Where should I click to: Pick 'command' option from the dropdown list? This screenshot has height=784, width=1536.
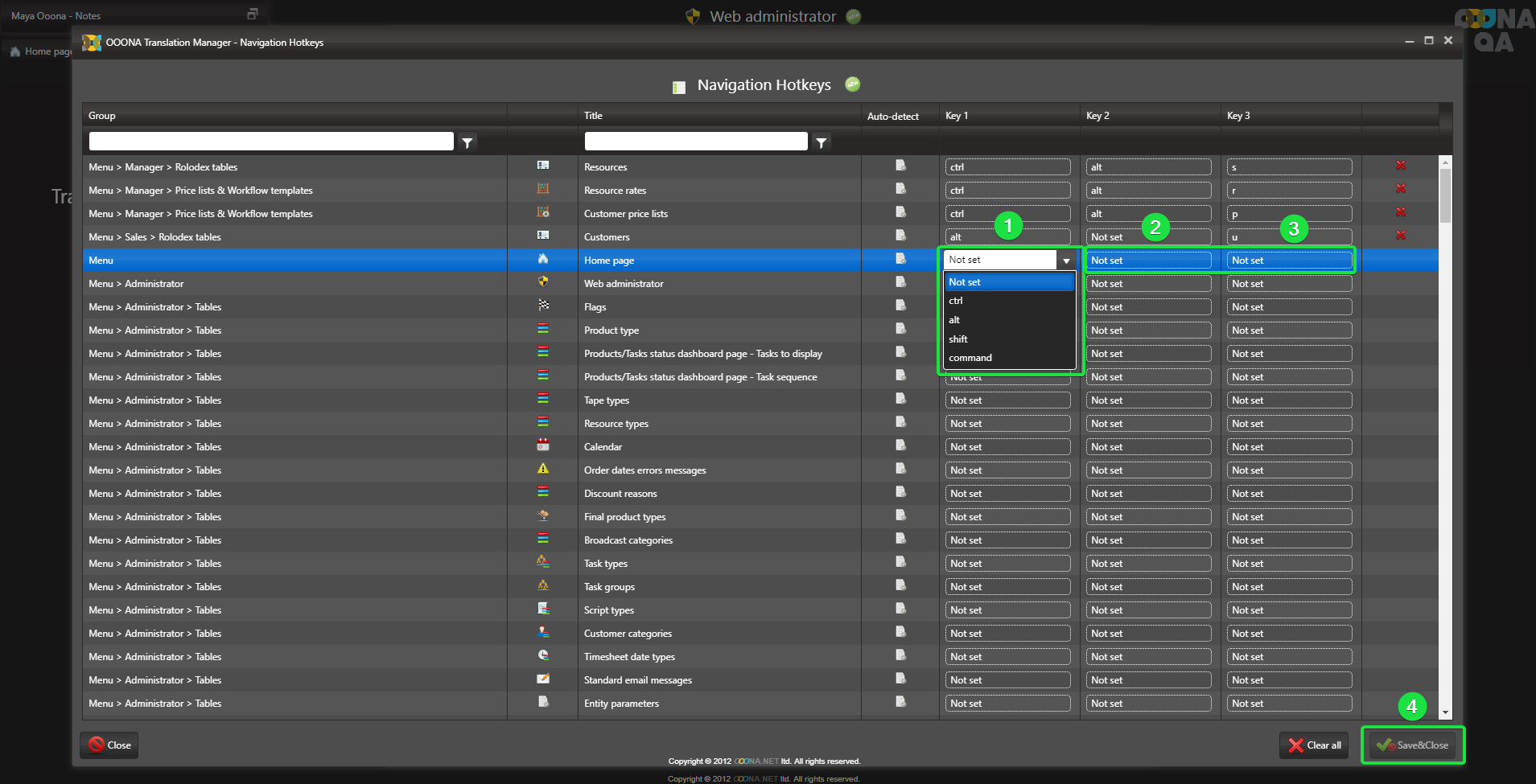click(970, 358)
